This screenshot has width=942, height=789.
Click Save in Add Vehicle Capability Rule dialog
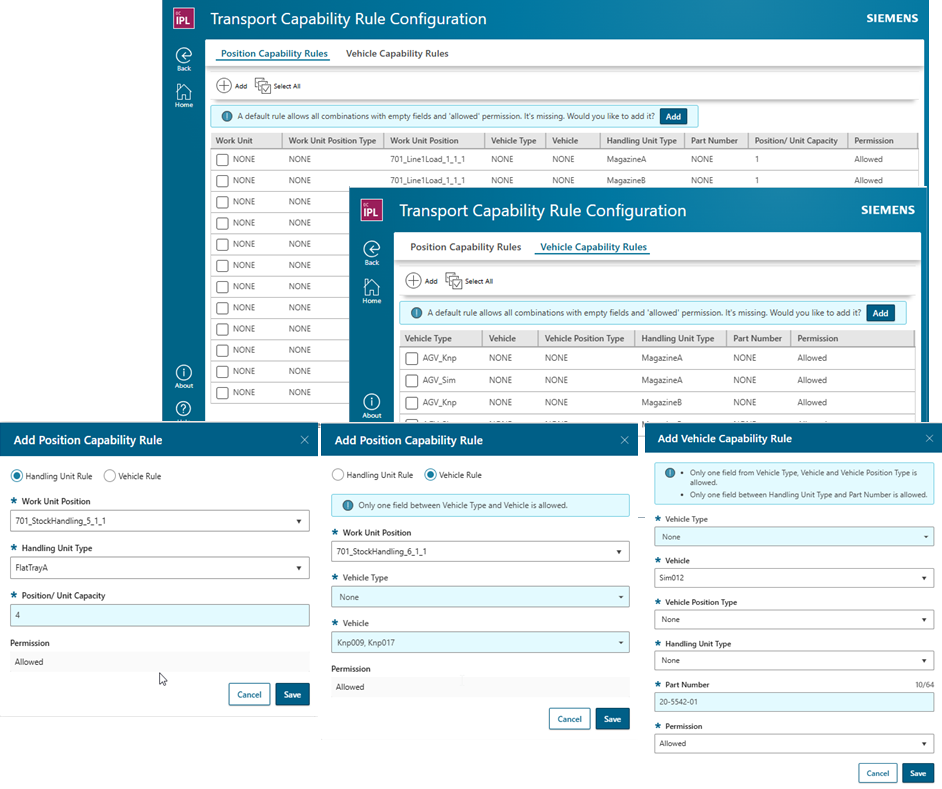tap(916, 773)
